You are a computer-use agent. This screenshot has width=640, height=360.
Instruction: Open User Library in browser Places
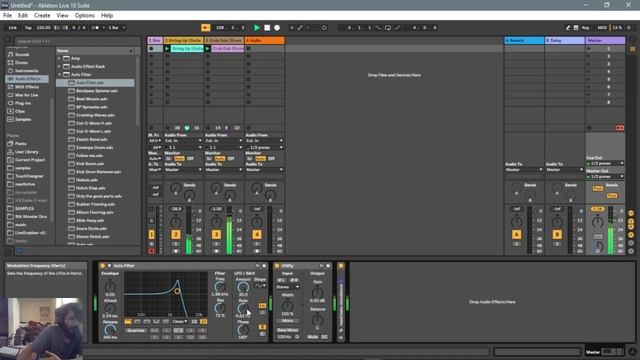[x=27, y=152]
